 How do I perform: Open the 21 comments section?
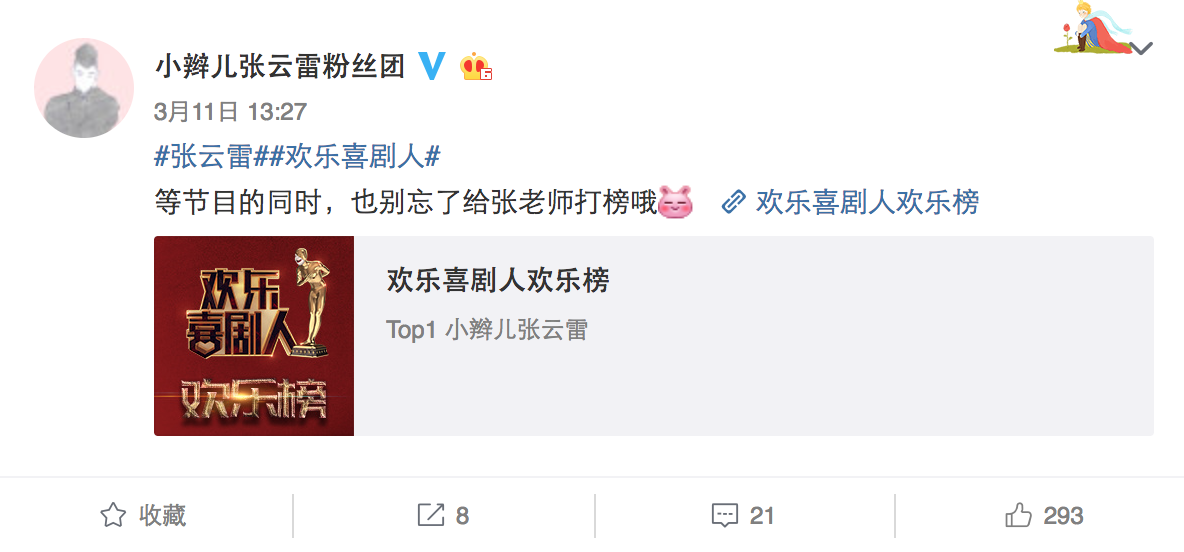click(x=743, y=516)
